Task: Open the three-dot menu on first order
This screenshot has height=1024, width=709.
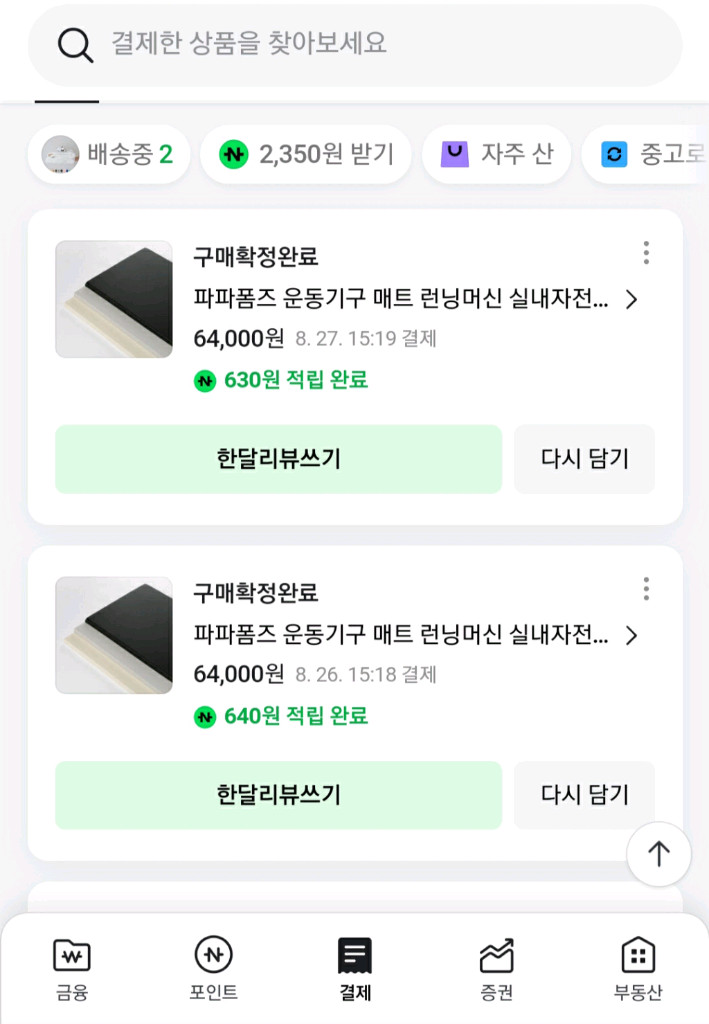Action: (647, 254)
